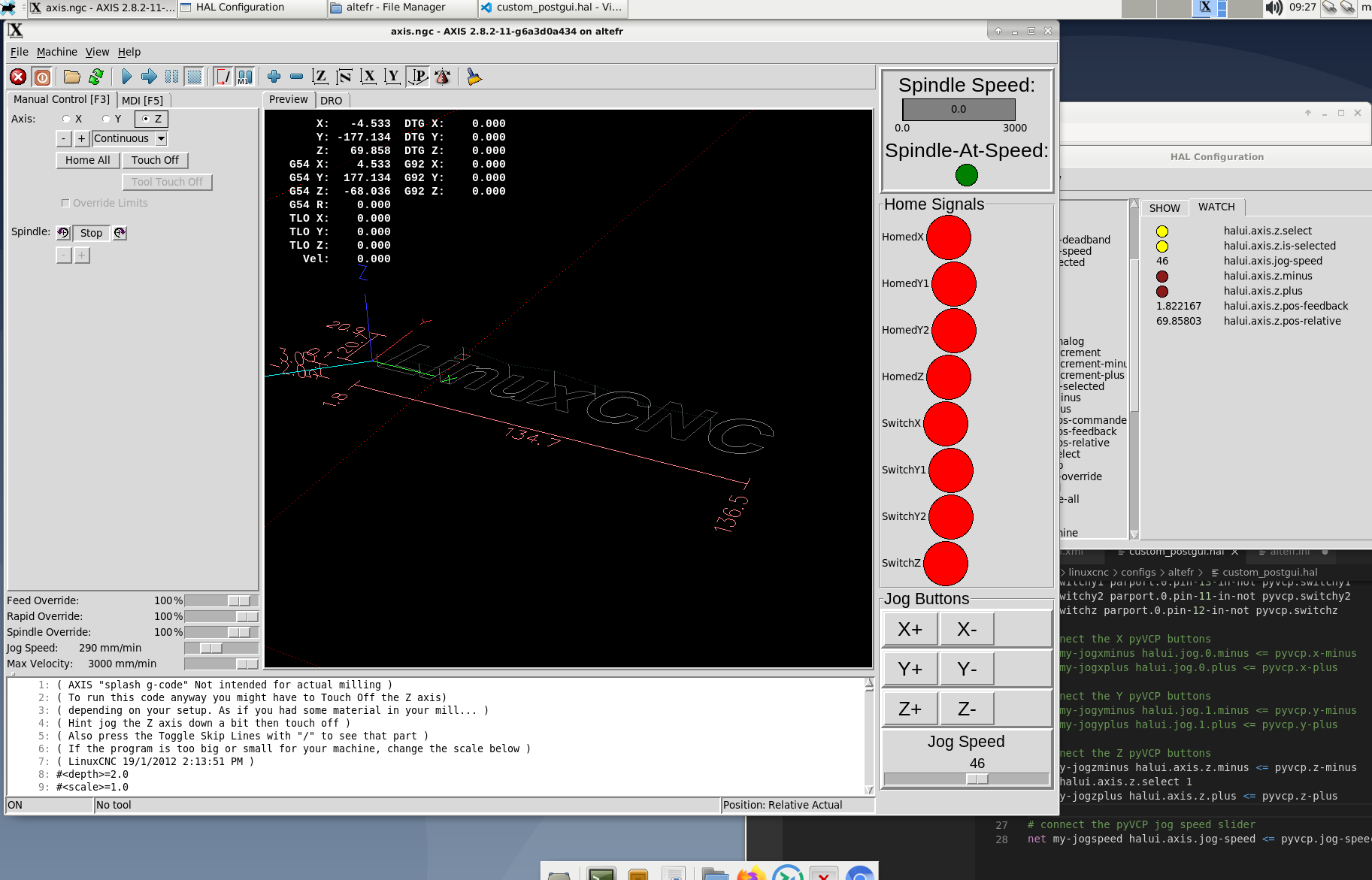
Task: Switch preview to rotated Z view
Action: pos(344,77)
